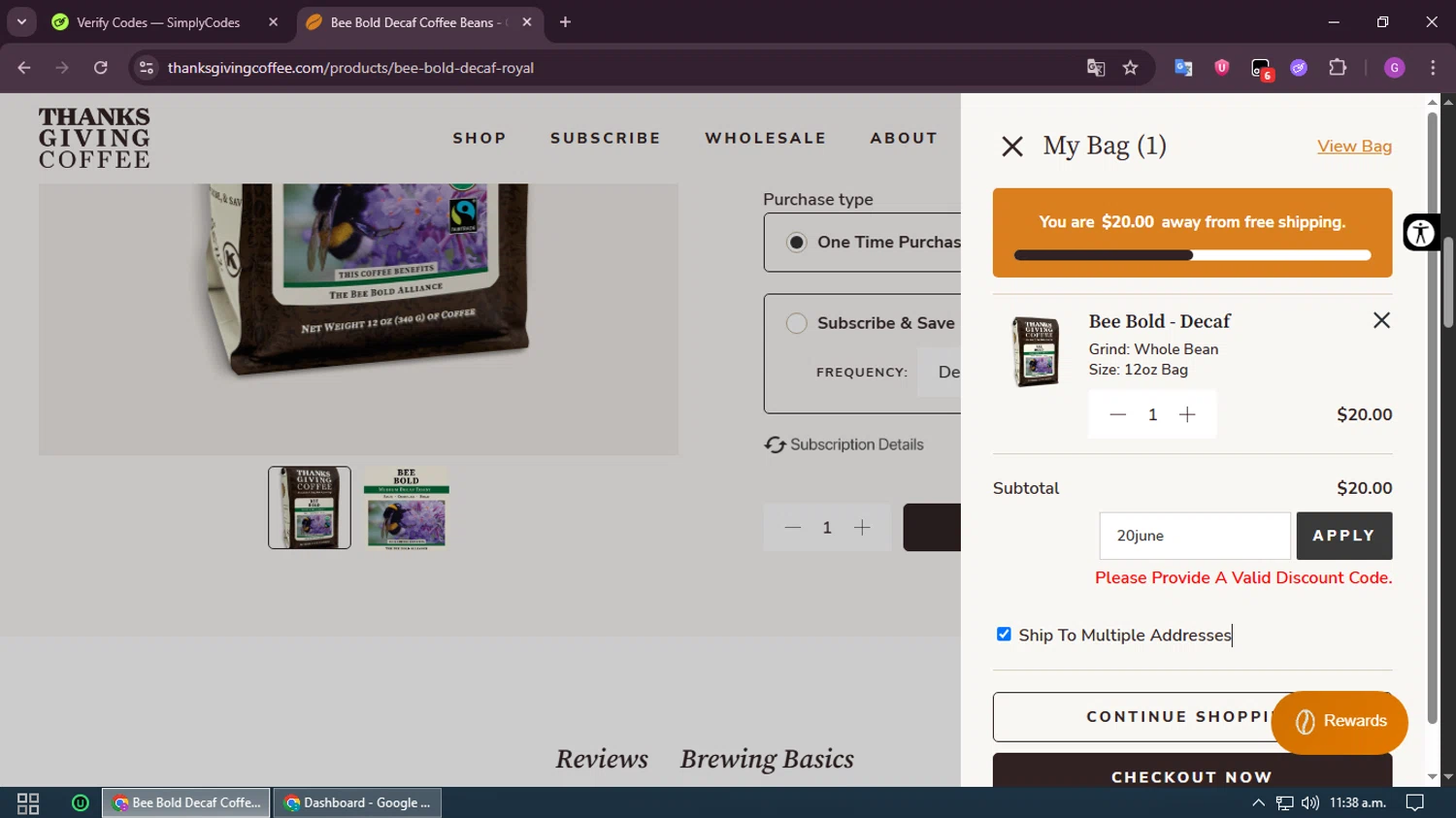Open the green circular U taskbar icon
Screen dimensions: 1456x818
[x=81, y=802]
